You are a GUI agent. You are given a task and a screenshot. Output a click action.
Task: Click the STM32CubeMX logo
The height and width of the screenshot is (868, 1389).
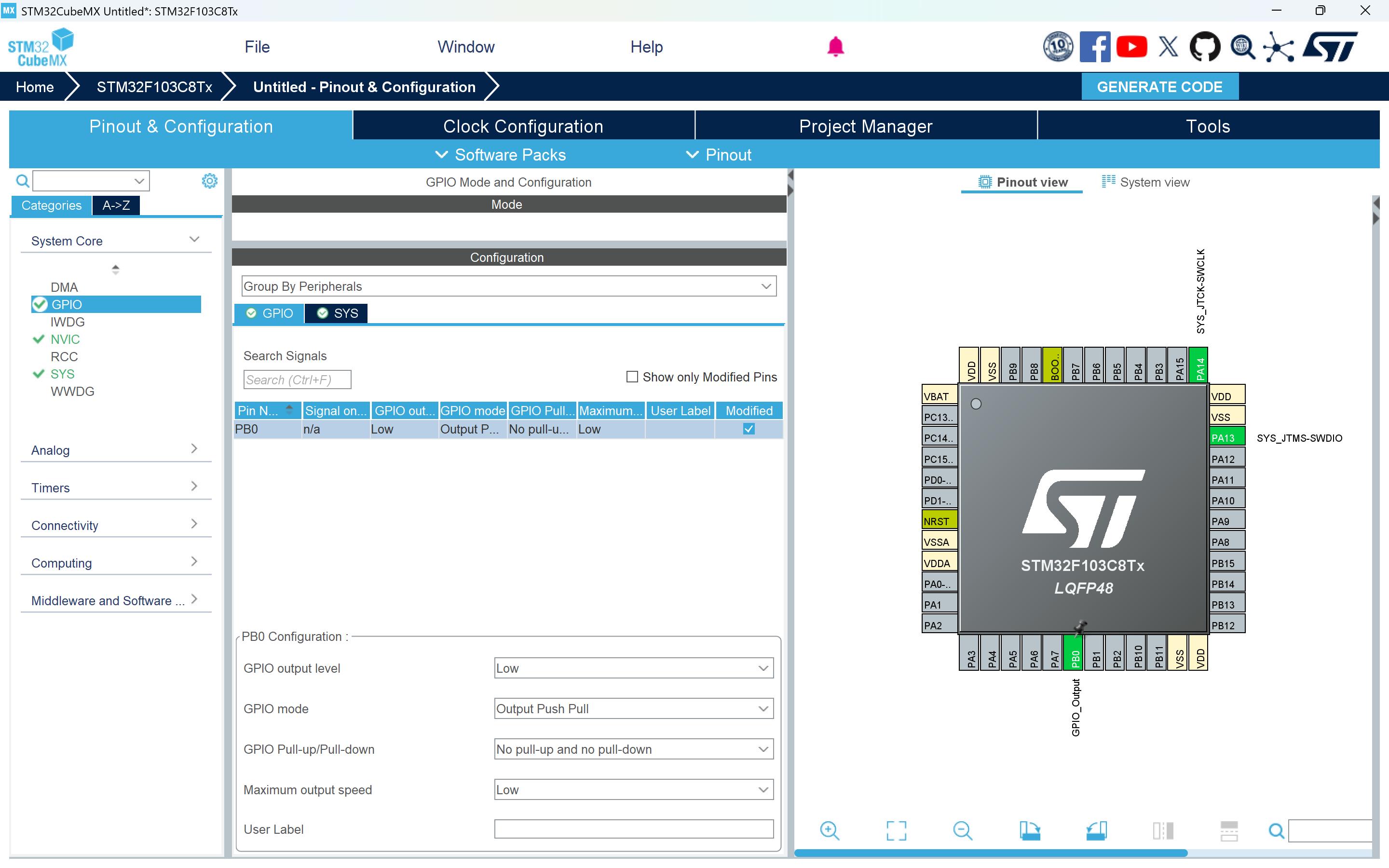[x=40, y=47]
